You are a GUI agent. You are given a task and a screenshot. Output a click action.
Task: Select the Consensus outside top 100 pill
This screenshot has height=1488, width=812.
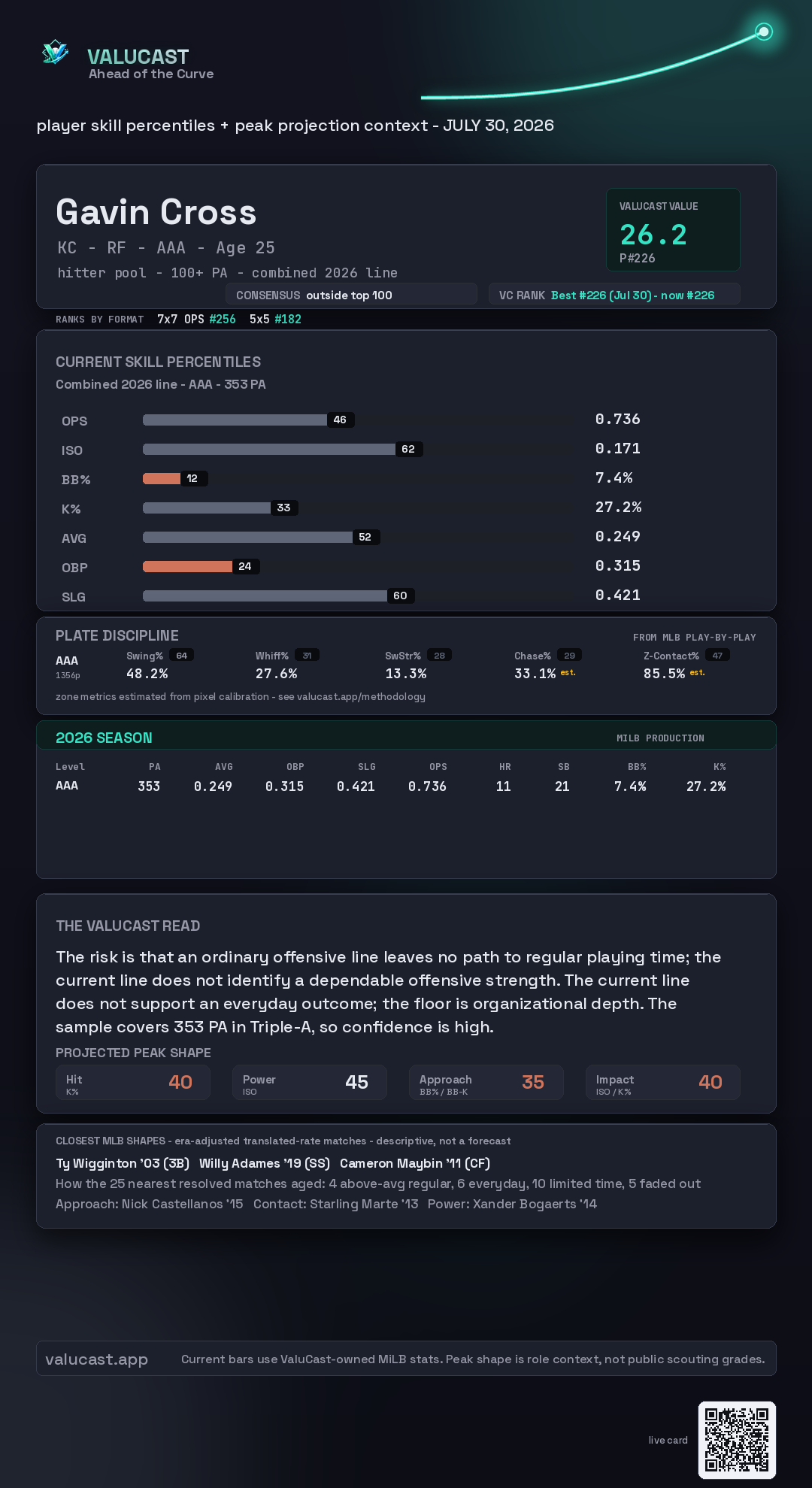[351, 295]
